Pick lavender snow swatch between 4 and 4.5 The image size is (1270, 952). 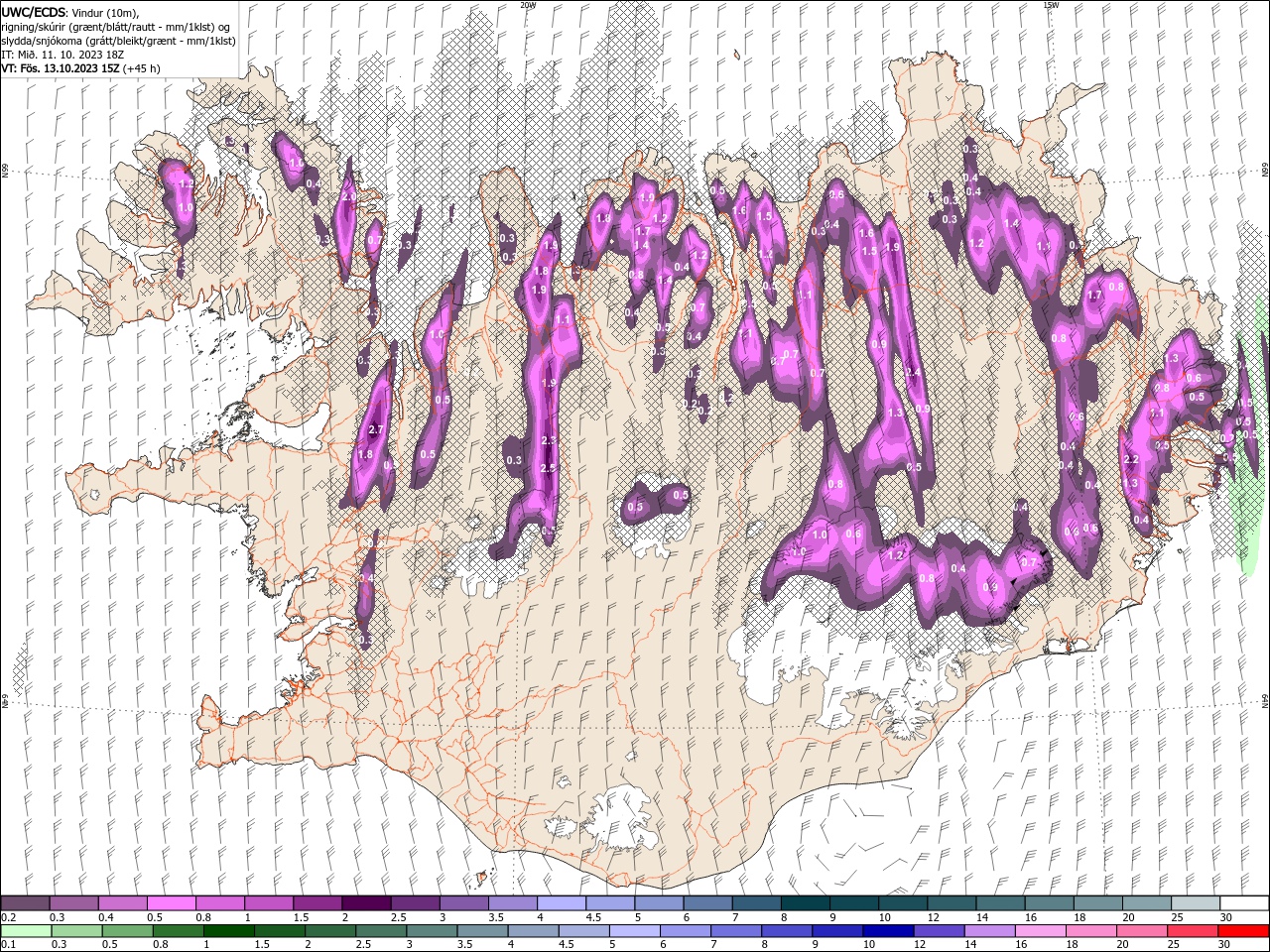pos(560,903)
